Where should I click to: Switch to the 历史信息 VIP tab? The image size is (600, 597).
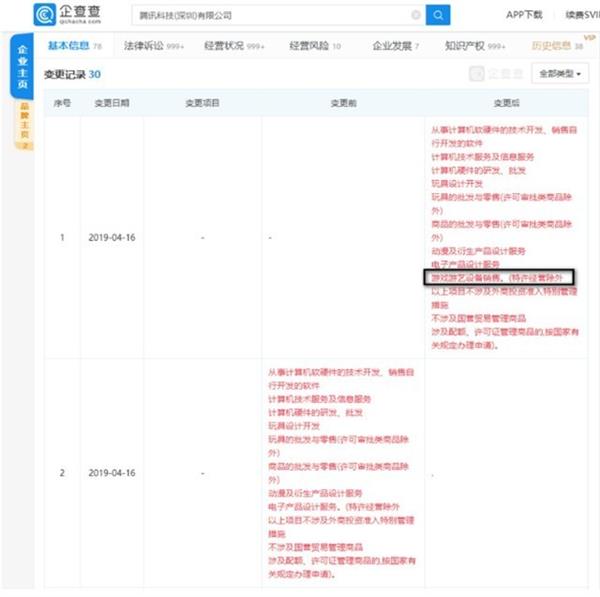(x=557, y=46)
